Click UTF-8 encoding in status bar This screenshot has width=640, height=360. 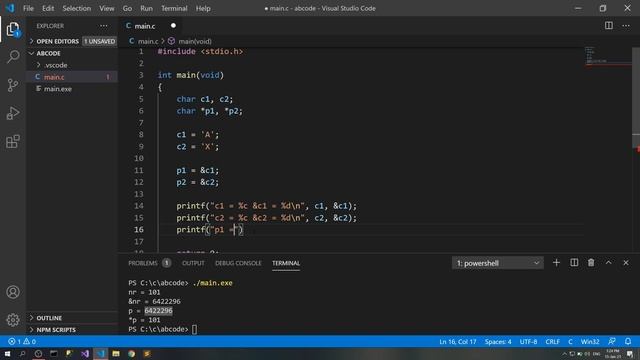(528, 341)
